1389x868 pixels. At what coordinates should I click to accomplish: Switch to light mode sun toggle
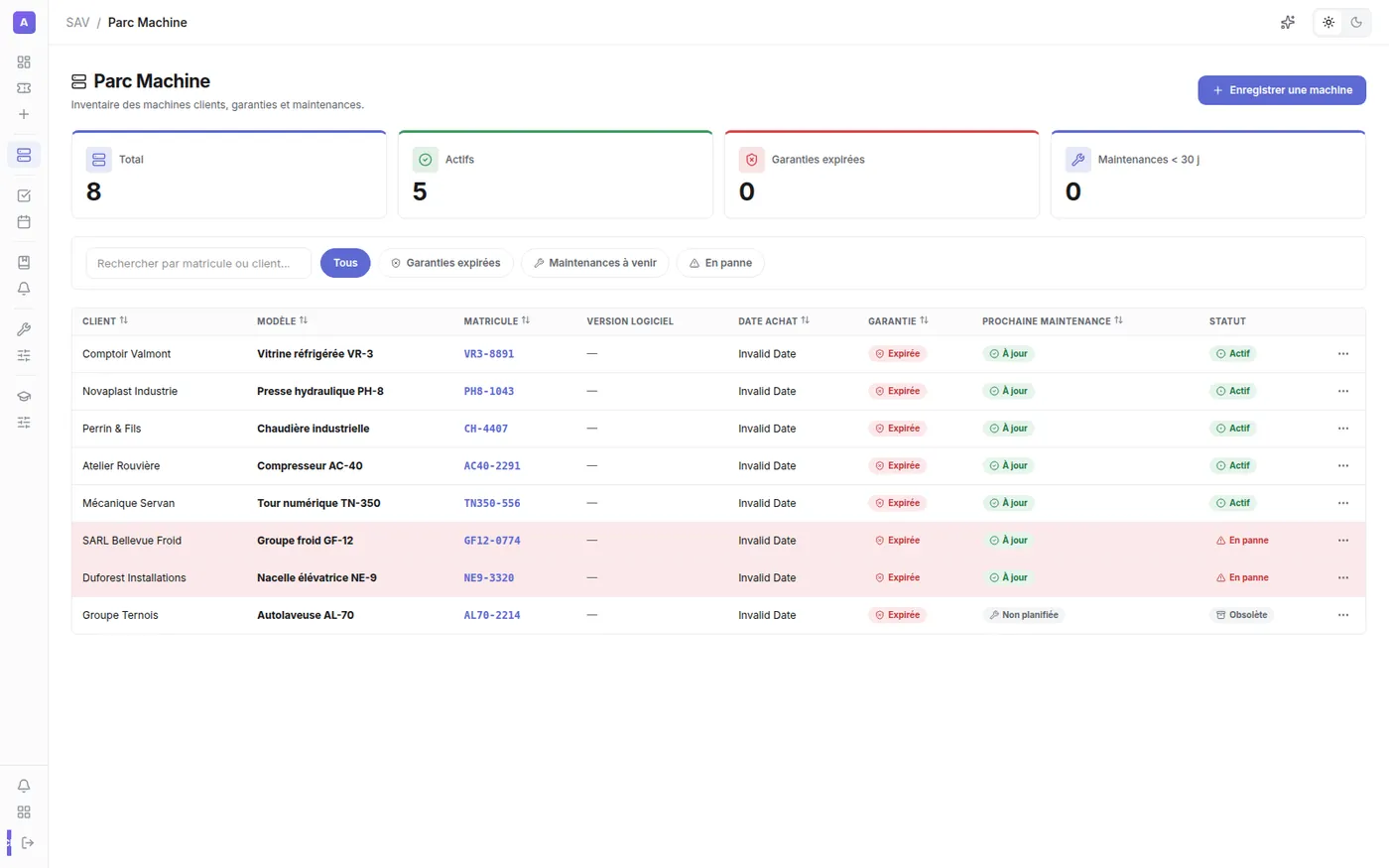(x=1328, y=22)
